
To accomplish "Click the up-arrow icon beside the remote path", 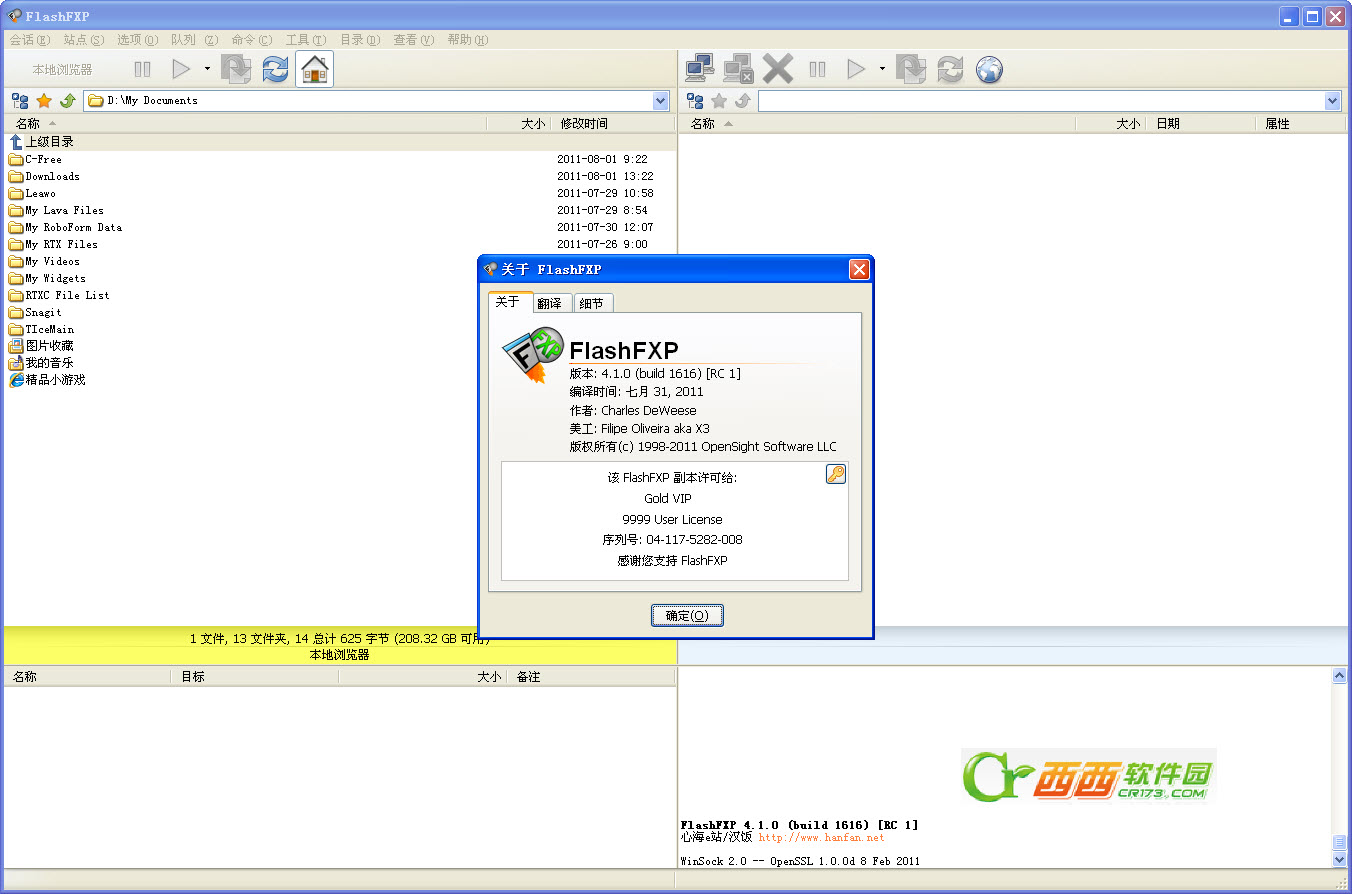I will 743,101.
